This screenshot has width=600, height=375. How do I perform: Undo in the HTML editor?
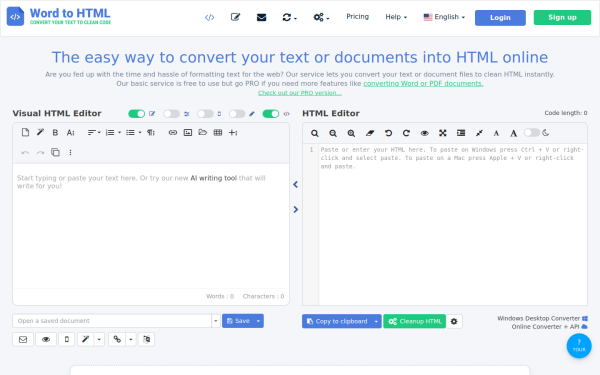[x=388, y=133]
